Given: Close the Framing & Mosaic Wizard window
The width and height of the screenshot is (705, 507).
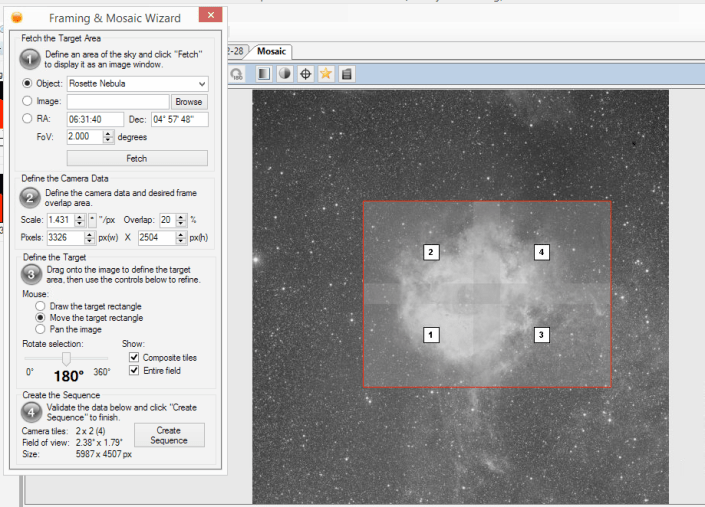Looking at the screenshot, I should pos(209,14).
